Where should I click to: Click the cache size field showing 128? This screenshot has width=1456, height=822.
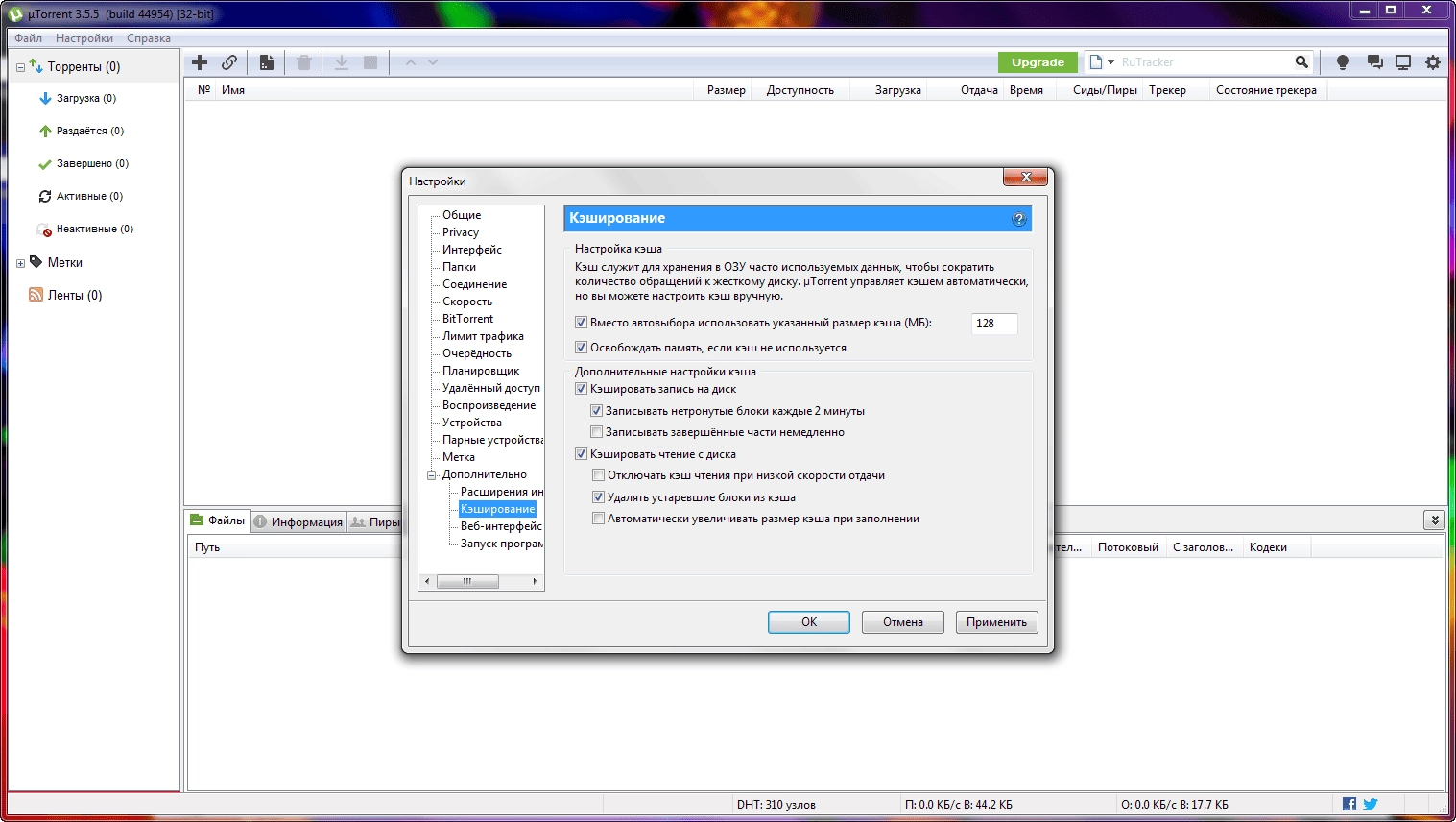994,324
